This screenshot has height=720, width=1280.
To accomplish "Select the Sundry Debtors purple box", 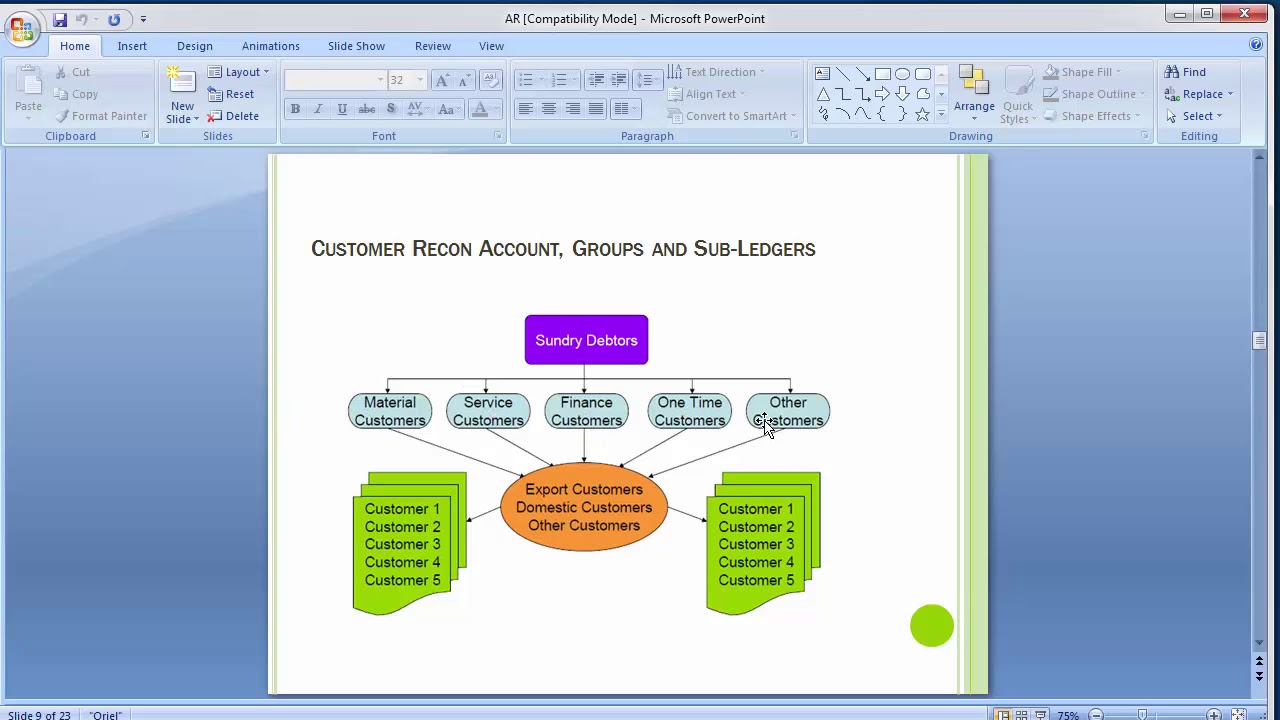I will [586, 340].
